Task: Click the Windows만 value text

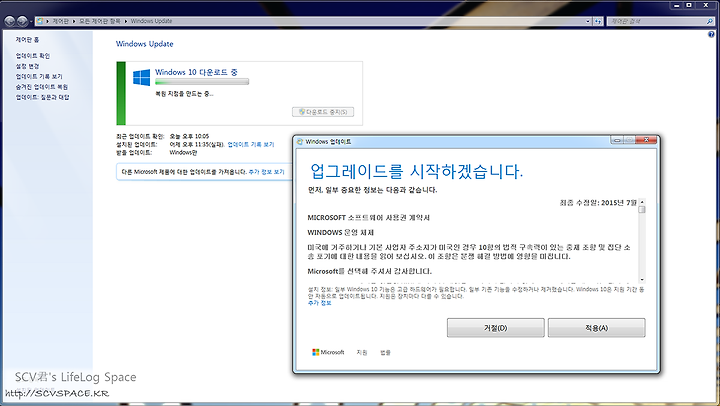Action: coord(183,152)
